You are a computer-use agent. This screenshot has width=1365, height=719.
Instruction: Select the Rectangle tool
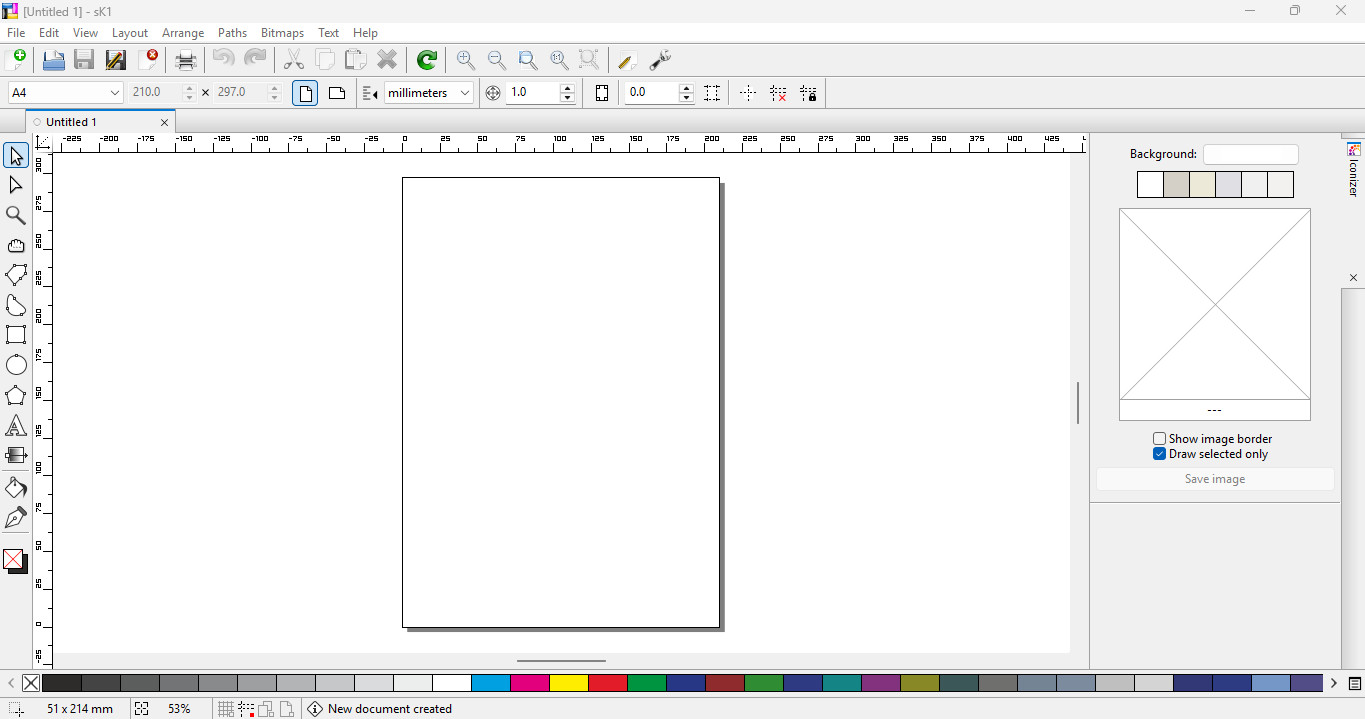(16, 335)
